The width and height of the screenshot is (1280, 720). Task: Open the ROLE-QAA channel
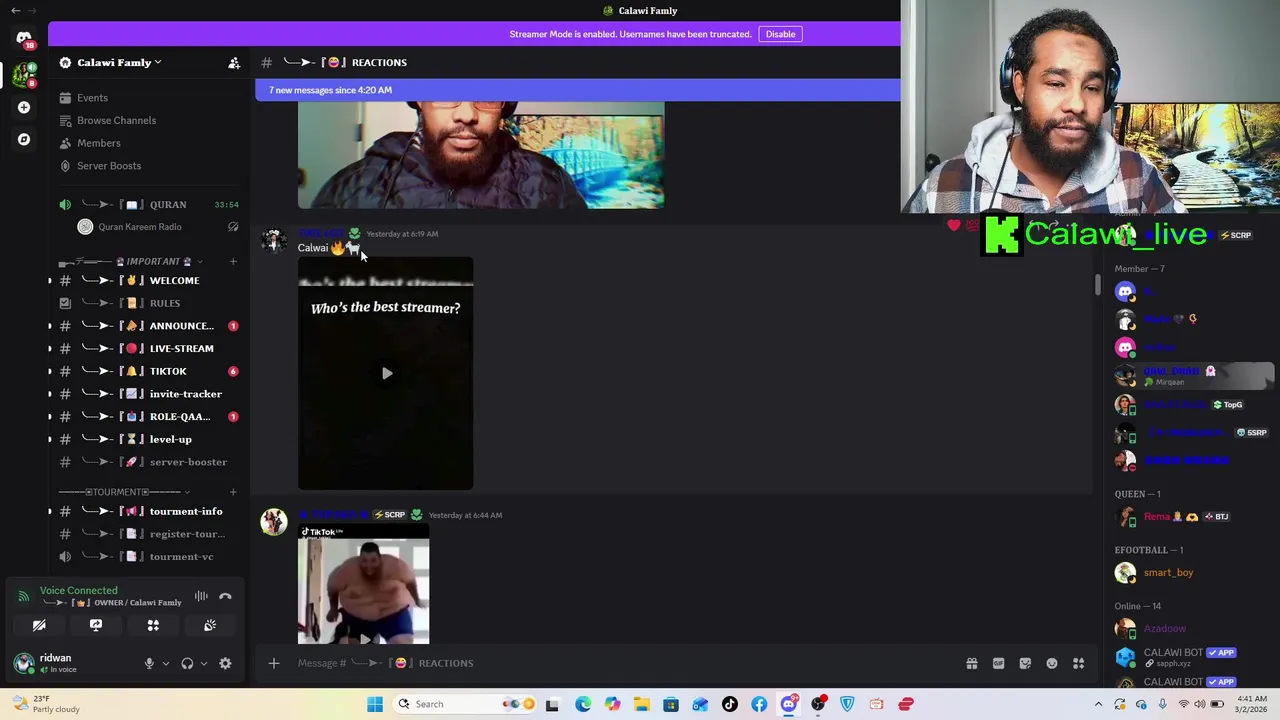point(150,417)
